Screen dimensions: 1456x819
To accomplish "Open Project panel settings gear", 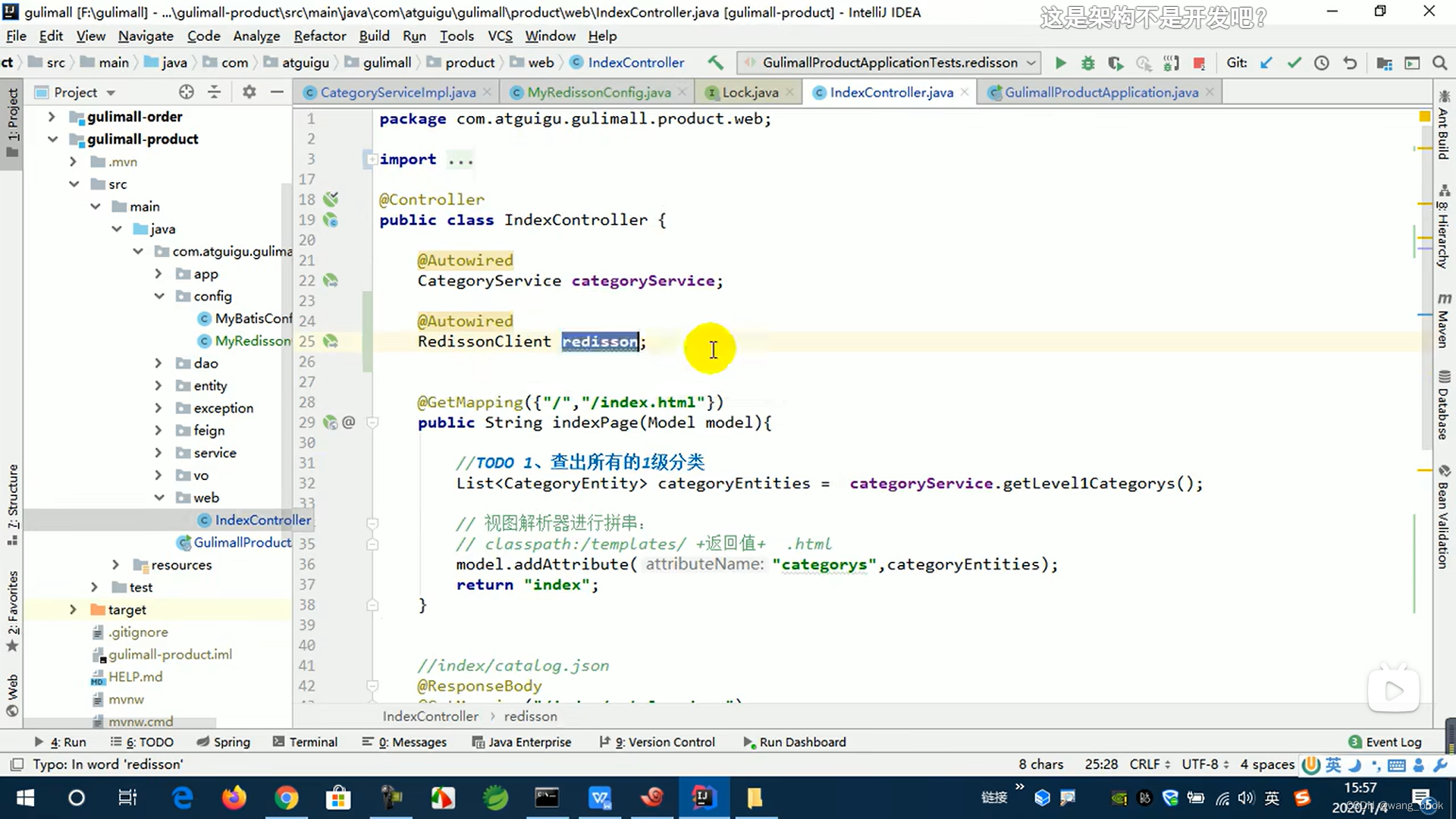I will (x=249, y=92).
